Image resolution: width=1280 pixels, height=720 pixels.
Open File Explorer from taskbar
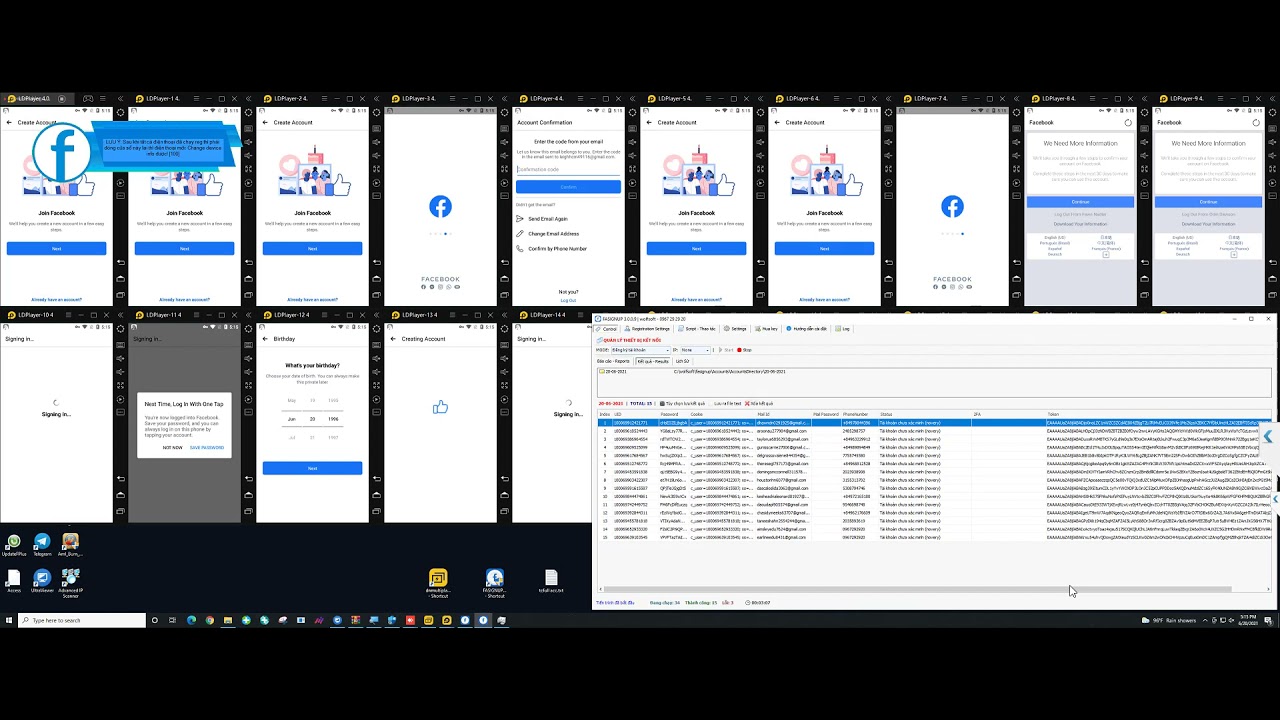[228, 620]
